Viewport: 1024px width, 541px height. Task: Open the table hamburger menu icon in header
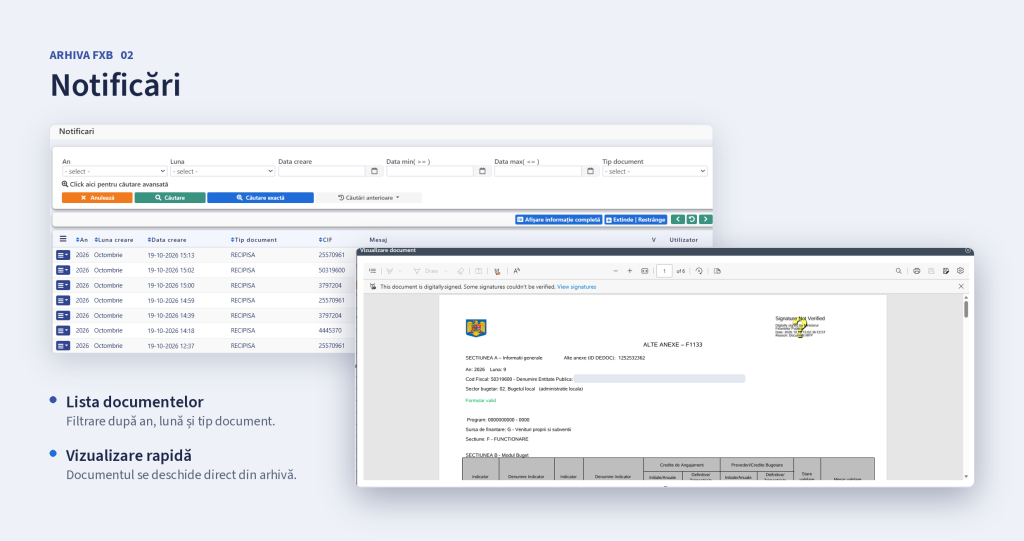coord(63,239)
